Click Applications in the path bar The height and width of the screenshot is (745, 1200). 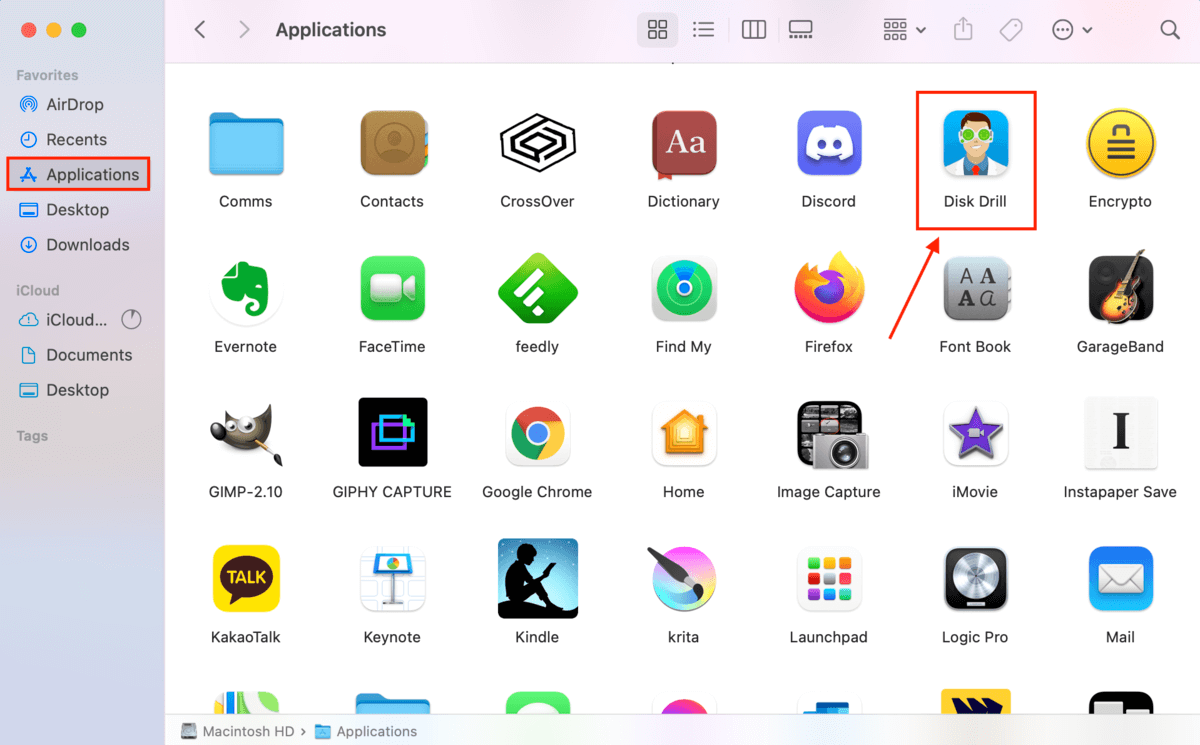point(365,731)
